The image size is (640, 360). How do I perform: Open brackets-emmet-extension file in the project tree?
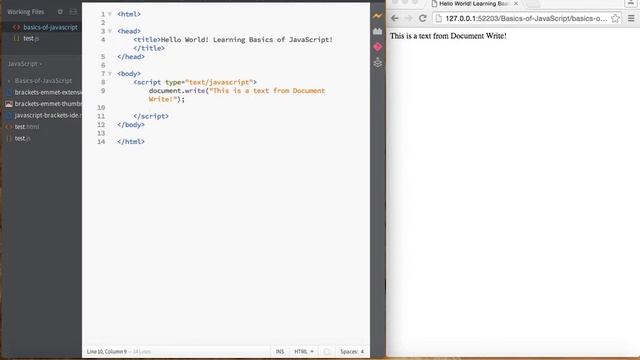click(48, 92)
